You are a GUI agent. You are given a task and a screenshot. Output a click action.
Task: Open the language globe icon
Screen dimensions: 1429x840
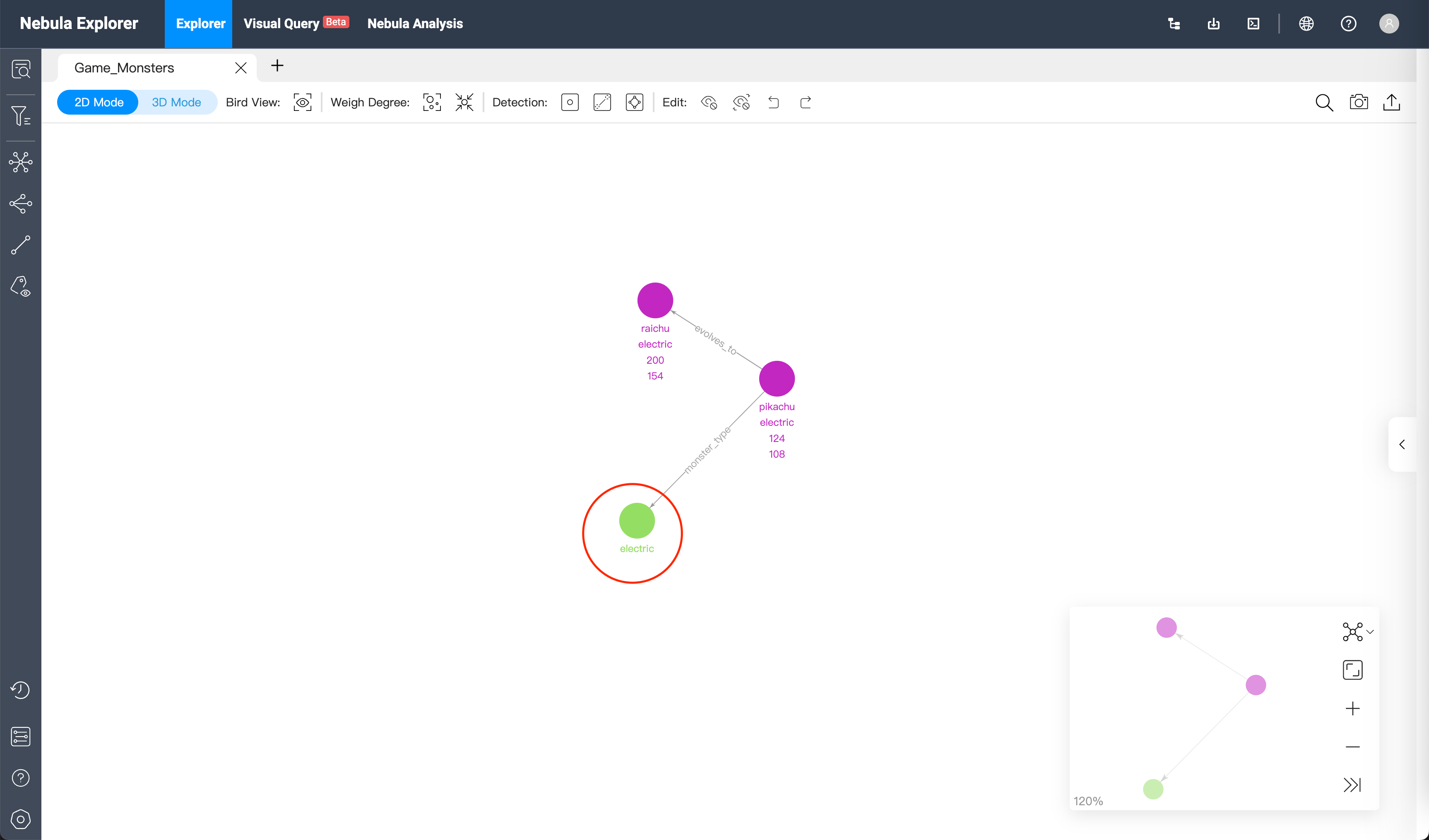(1306, 23)
